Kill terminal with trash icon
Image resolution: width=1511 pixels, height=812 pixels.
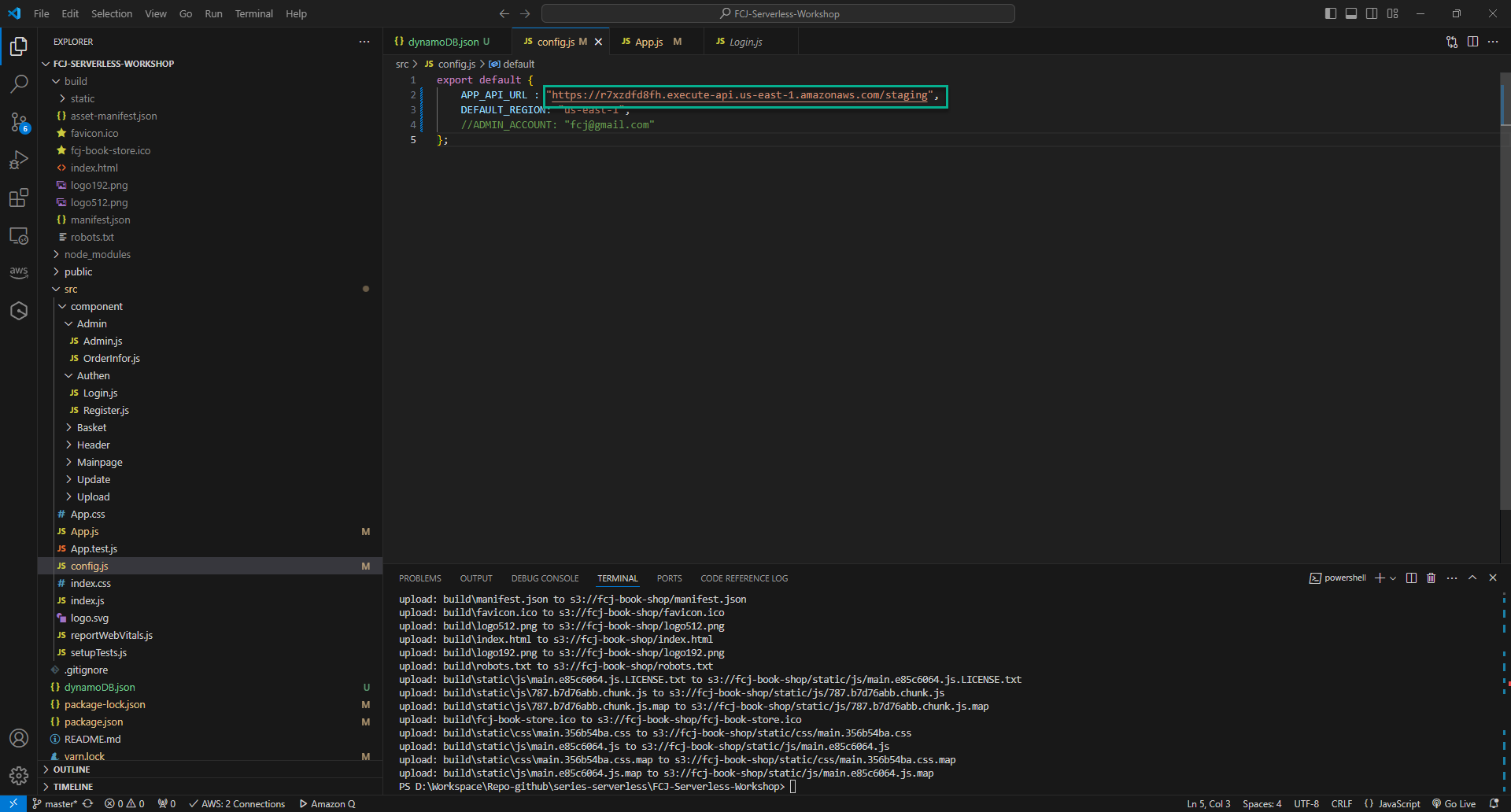tap(1432, 578)
